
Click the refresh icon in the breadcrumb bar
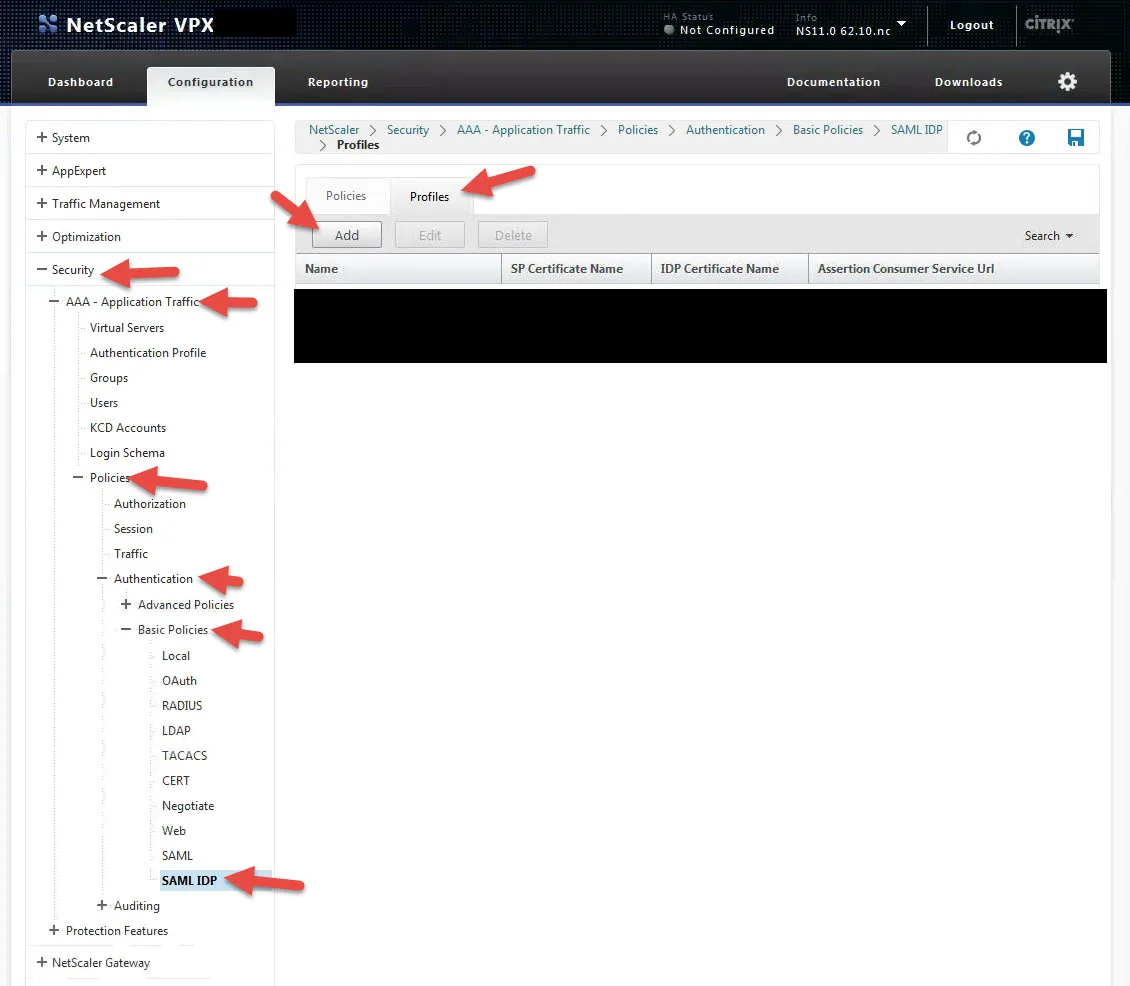(974, 138)
